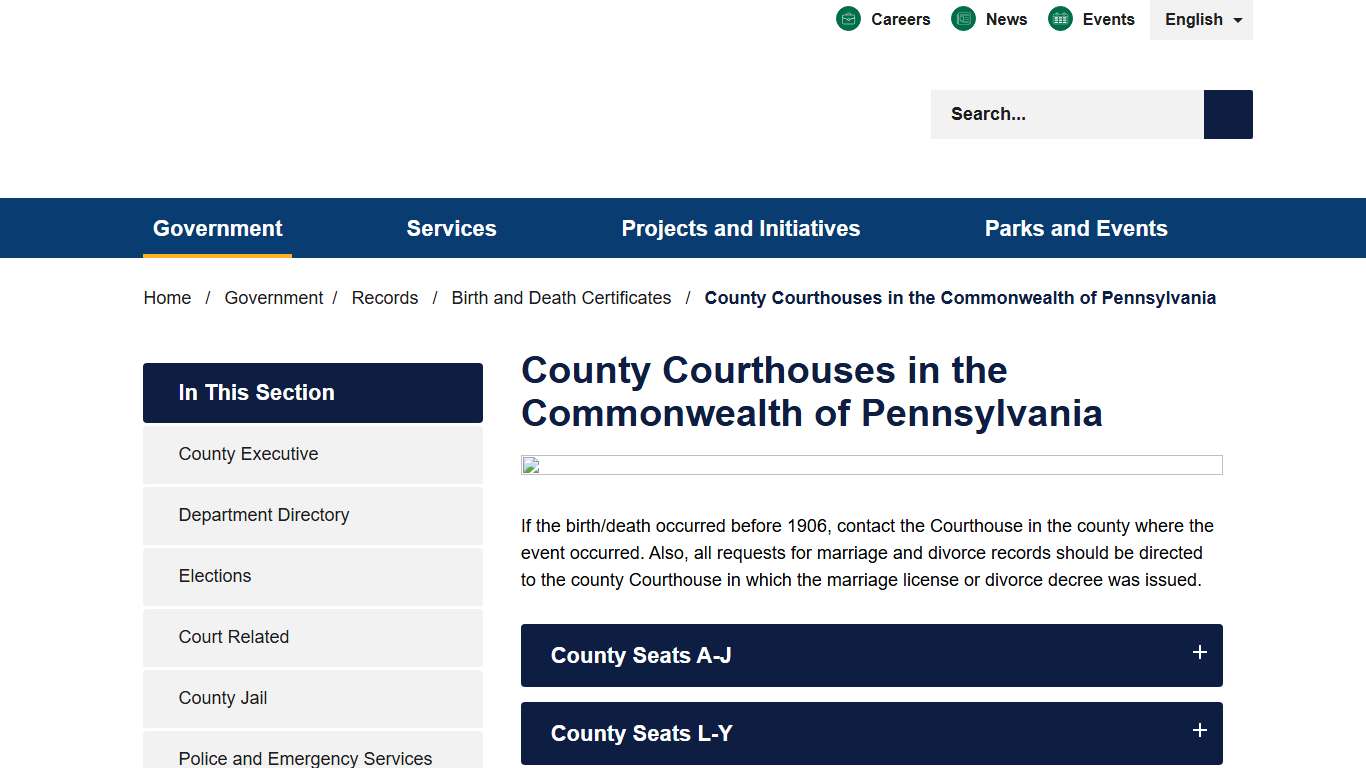Open the Parks and Events menu
Viewport: 1366px width, 768px height.
1076,228
